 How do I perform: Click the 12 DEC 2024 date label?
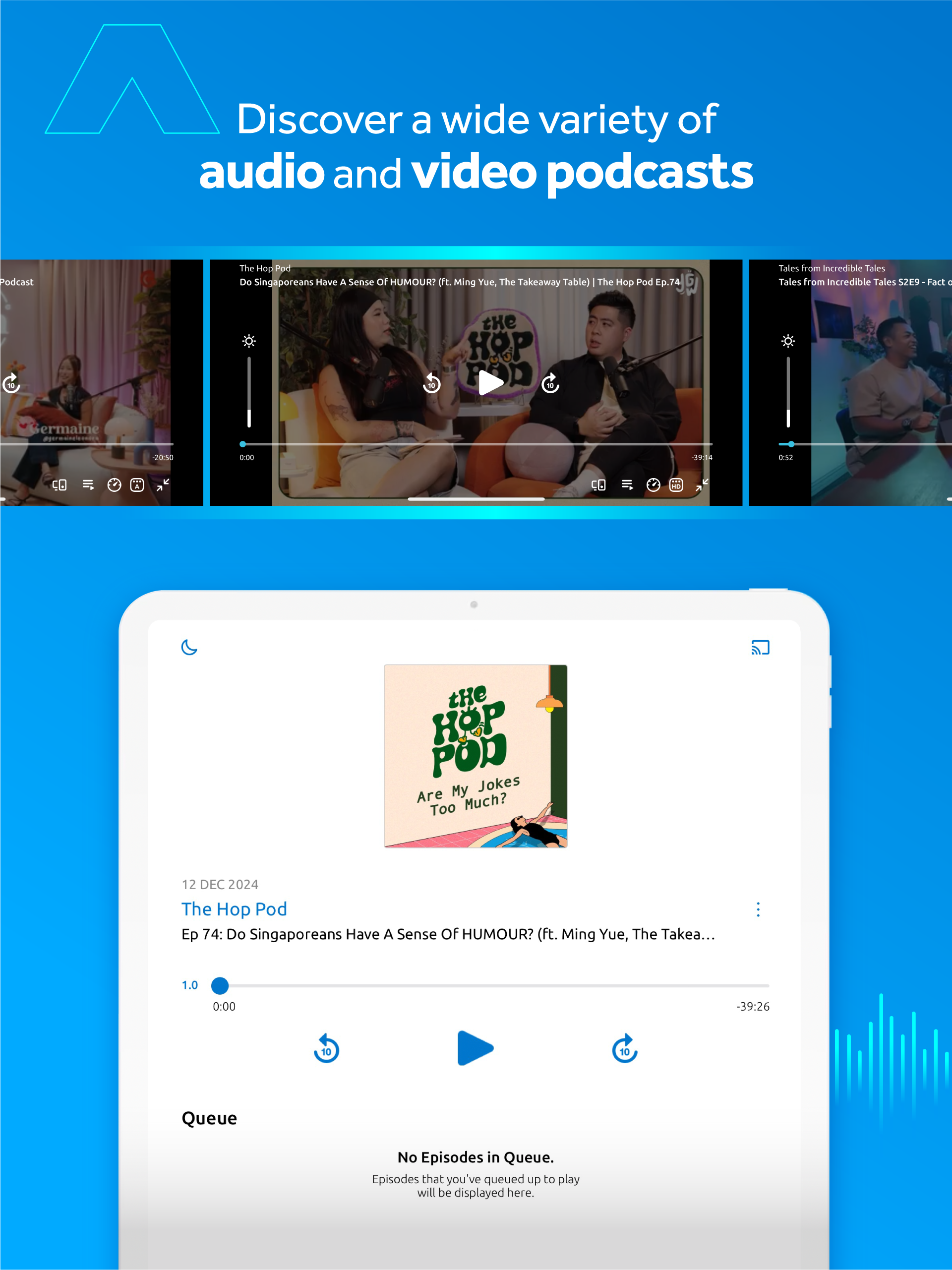click(220, 884)
